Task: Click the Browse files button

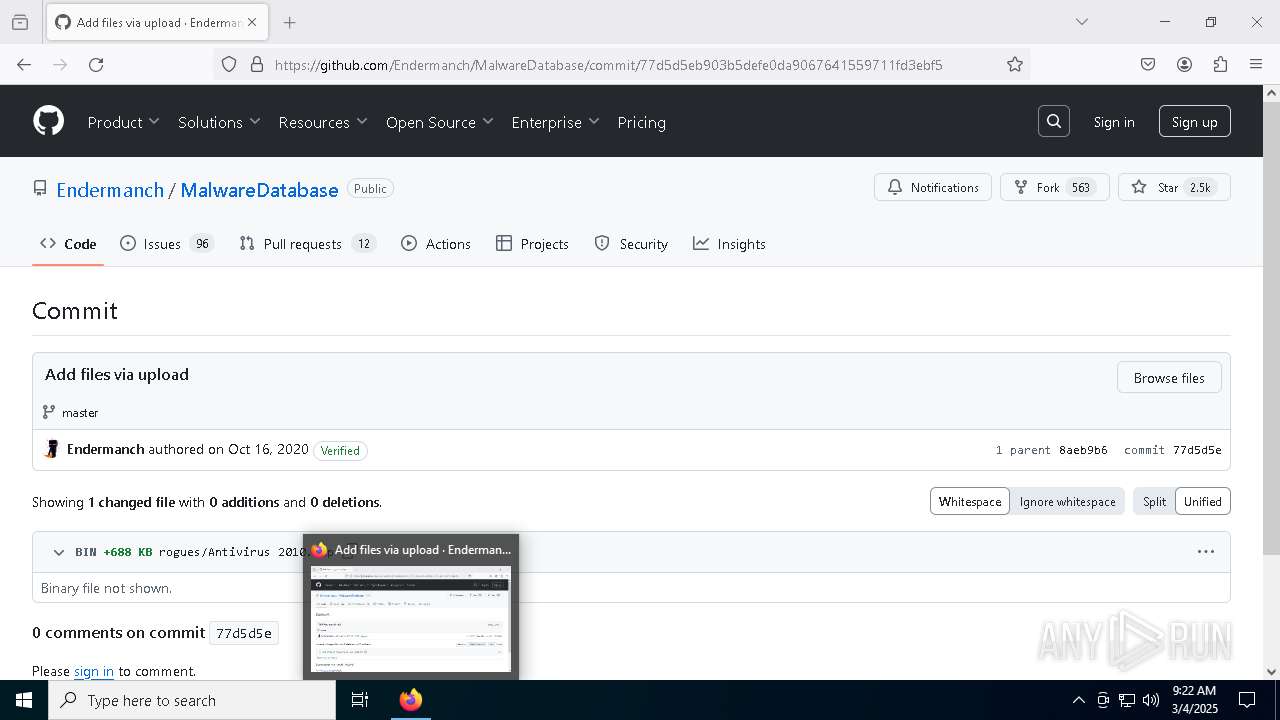Action: click(x=1169, y=378)
